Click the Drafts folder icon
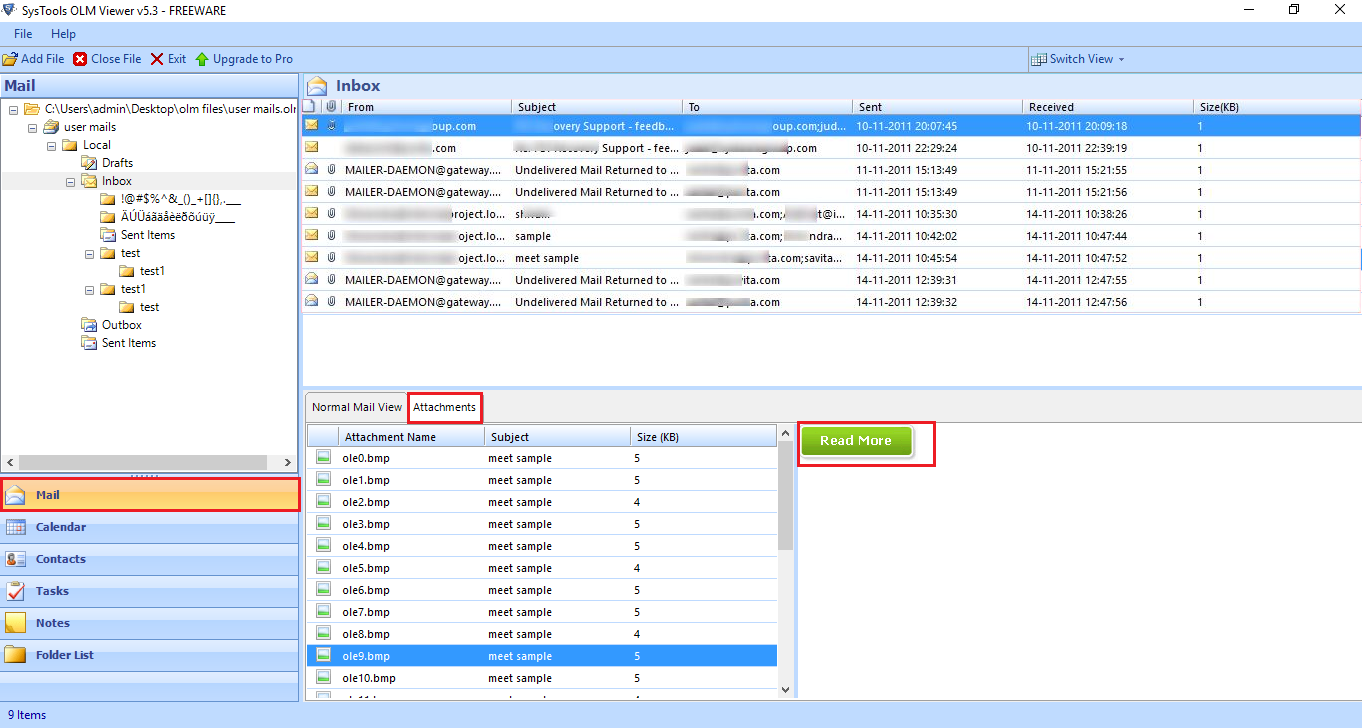The width and height of the screenshot is (1362, 728). point(89,163)
